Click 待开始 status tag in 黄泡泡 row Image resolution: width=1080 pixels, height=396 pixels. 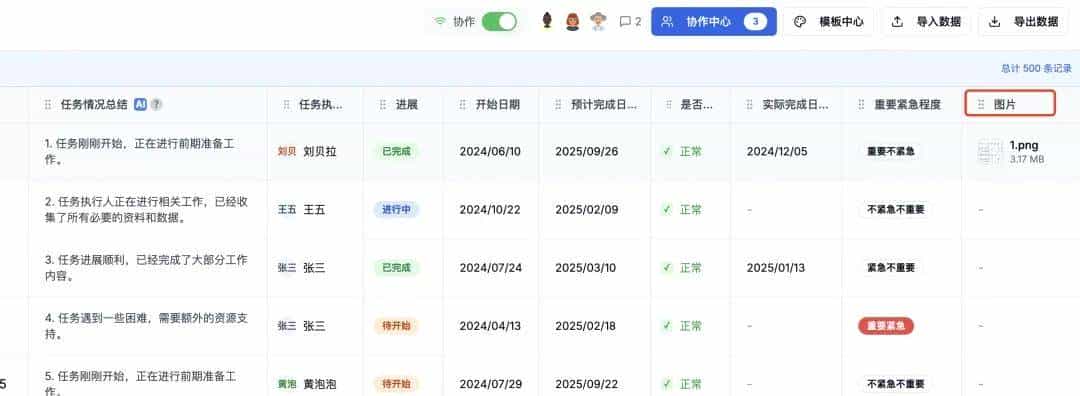coord(396,383)
